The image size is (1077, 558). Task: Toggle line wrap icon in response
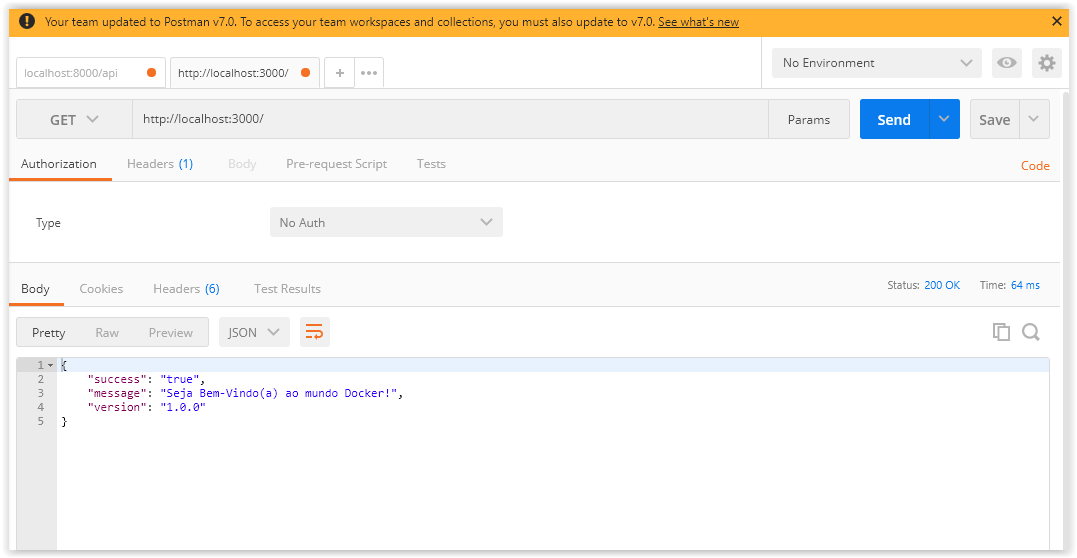tap(315, 332)
